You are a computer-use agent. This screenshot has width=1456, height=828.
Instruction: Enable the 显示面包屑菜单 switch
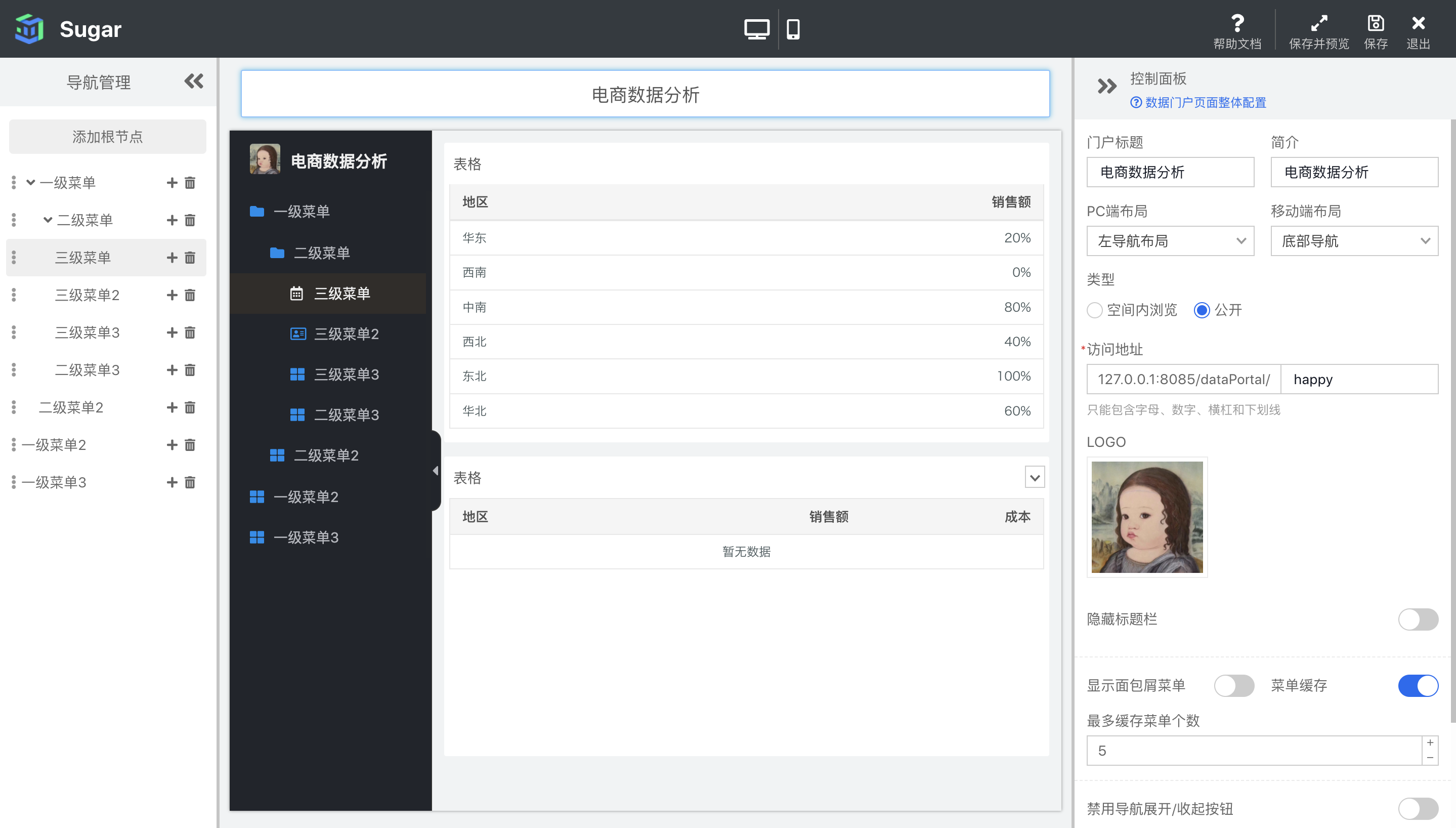click(1234, 685)
